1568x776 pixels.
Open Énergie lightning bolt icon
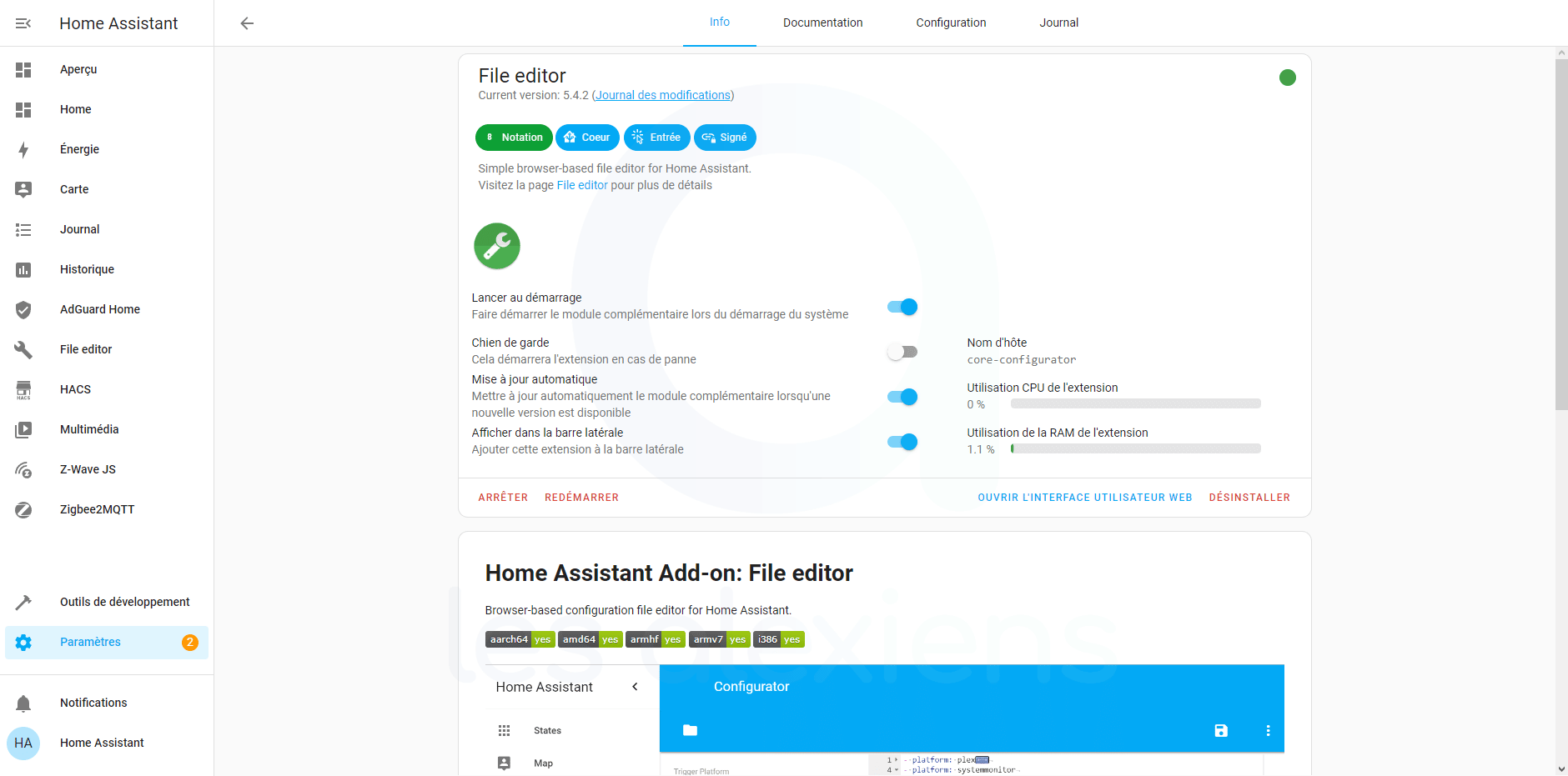tap(23, 150)
